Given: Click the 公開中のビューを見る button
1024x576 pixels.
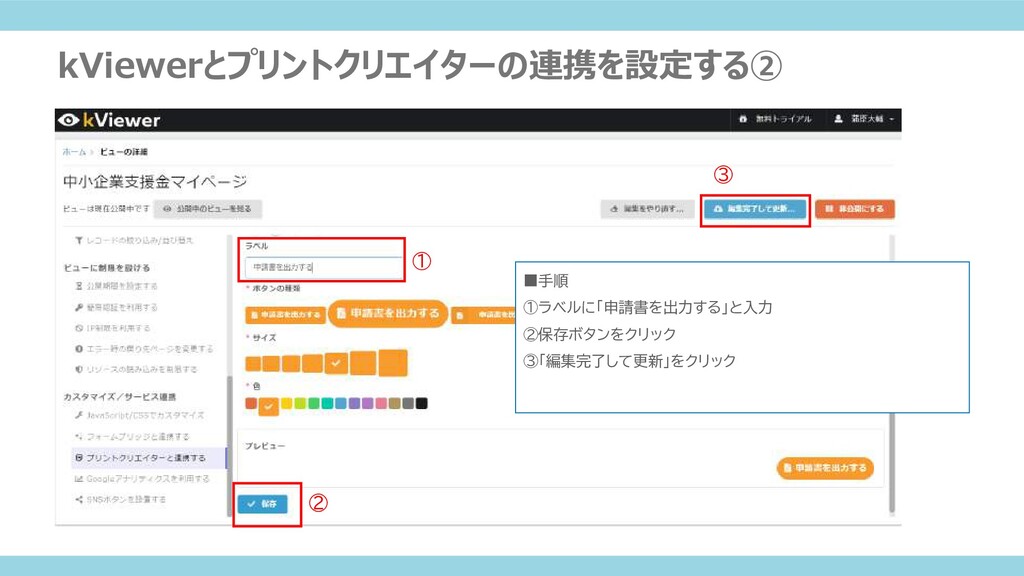Looking at the screenshot, I should pyautogui.click(x=208, y=209).
